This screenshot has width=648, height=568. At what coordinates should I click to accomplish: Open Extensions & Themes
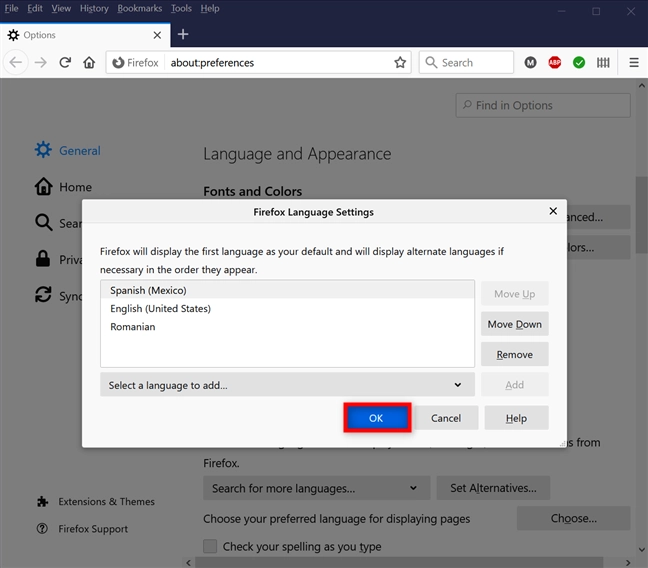coord(96,501)
